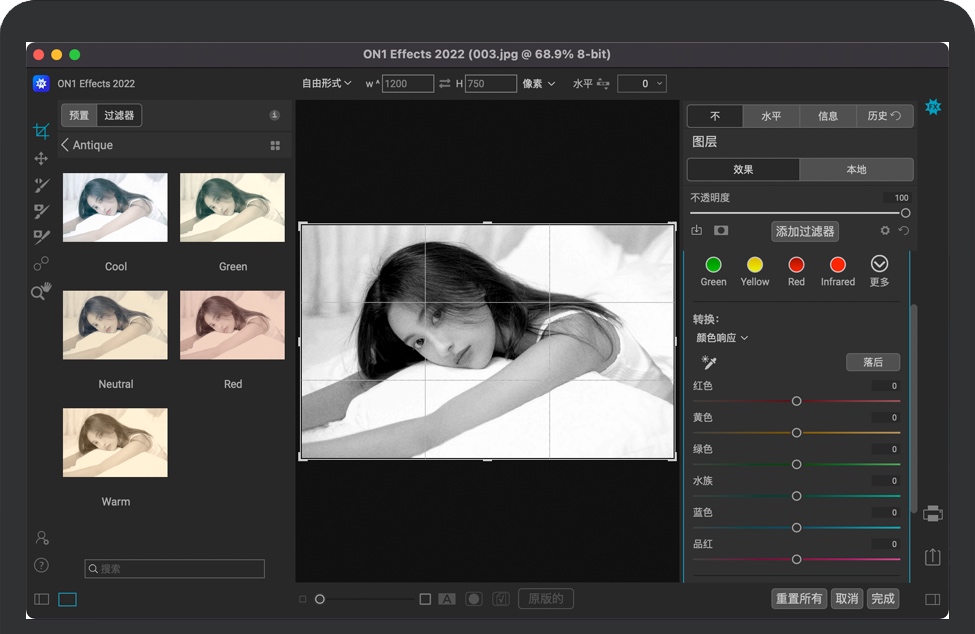Expand the 颜色响应 conversion dropdown
This screenshot has height=634, width=975.
[x=723, y=338]
